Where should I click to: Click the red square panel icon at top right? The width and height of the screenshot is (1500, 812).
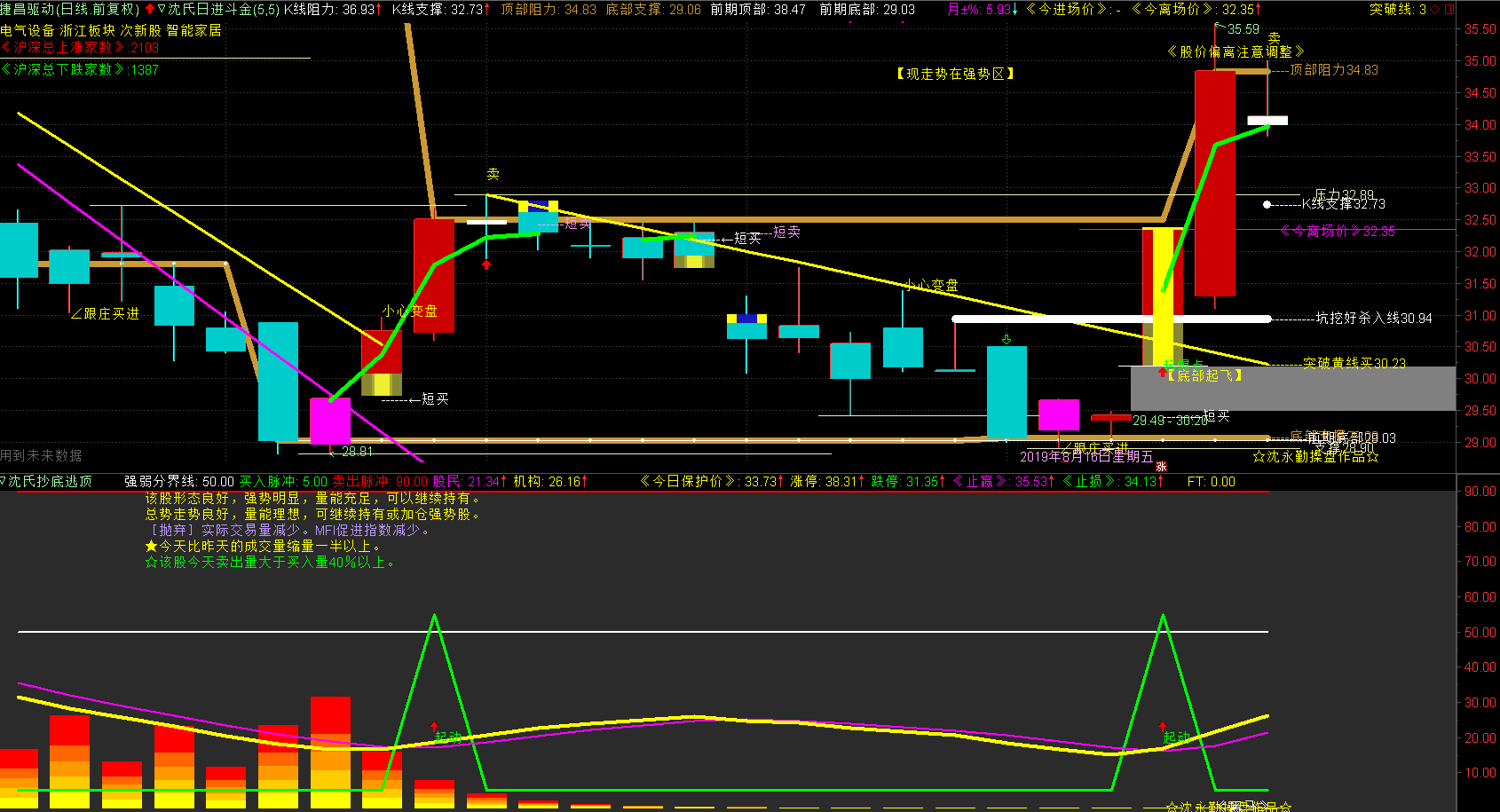pyautogui.click(x=1449, y=9)
